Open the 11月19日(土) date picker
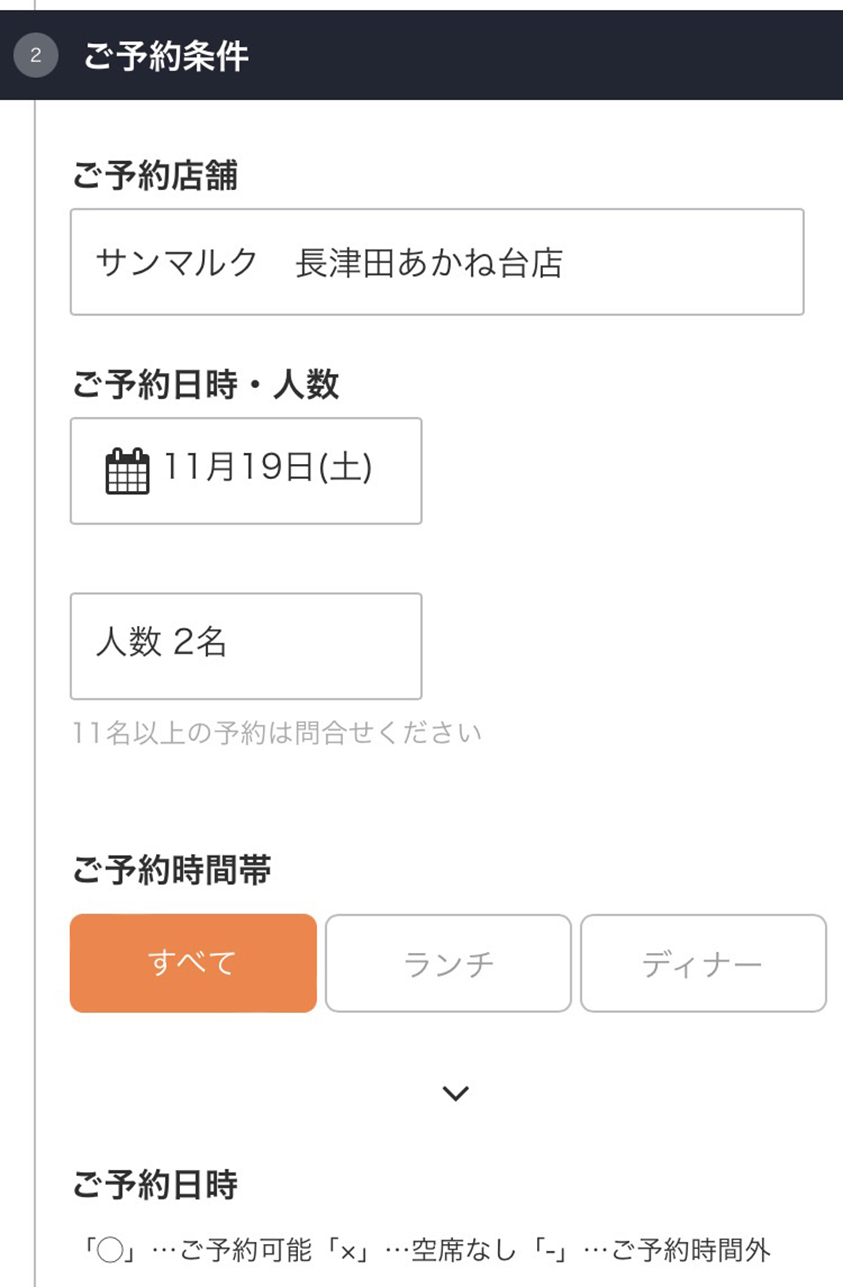Image resolution: width=843 pixels, height=1287 pixels. point(246,471)
